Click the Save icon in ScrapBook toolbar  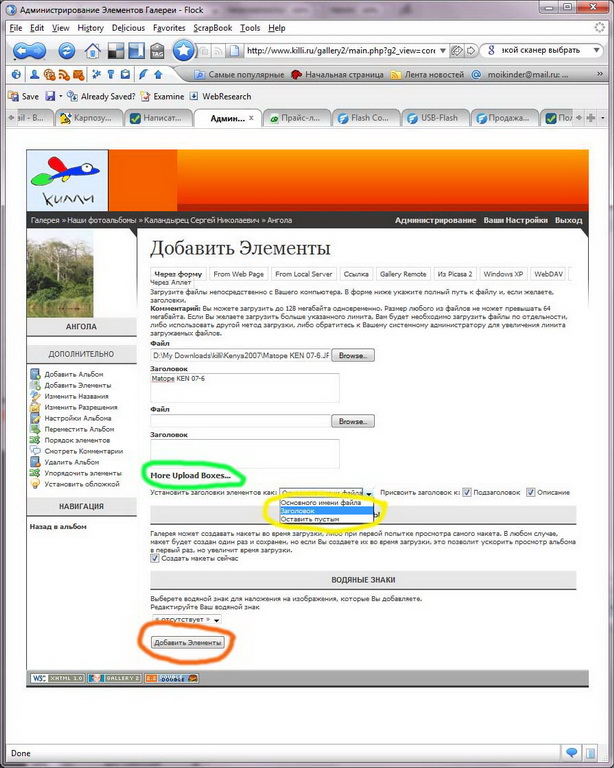(23, 96)
